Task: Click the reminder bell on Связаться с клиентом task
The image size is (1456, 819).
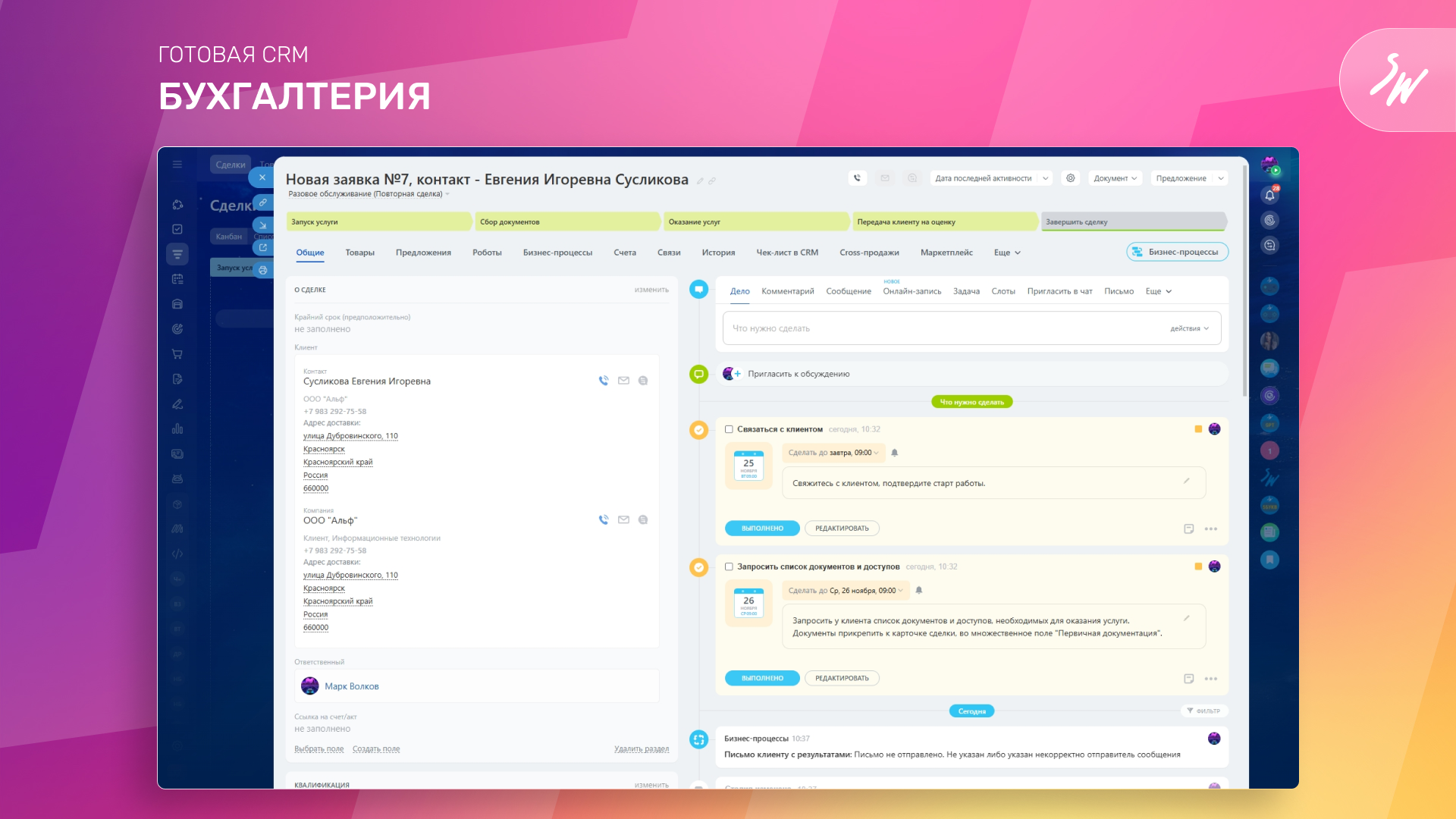Action: click(x=895, y=453)
